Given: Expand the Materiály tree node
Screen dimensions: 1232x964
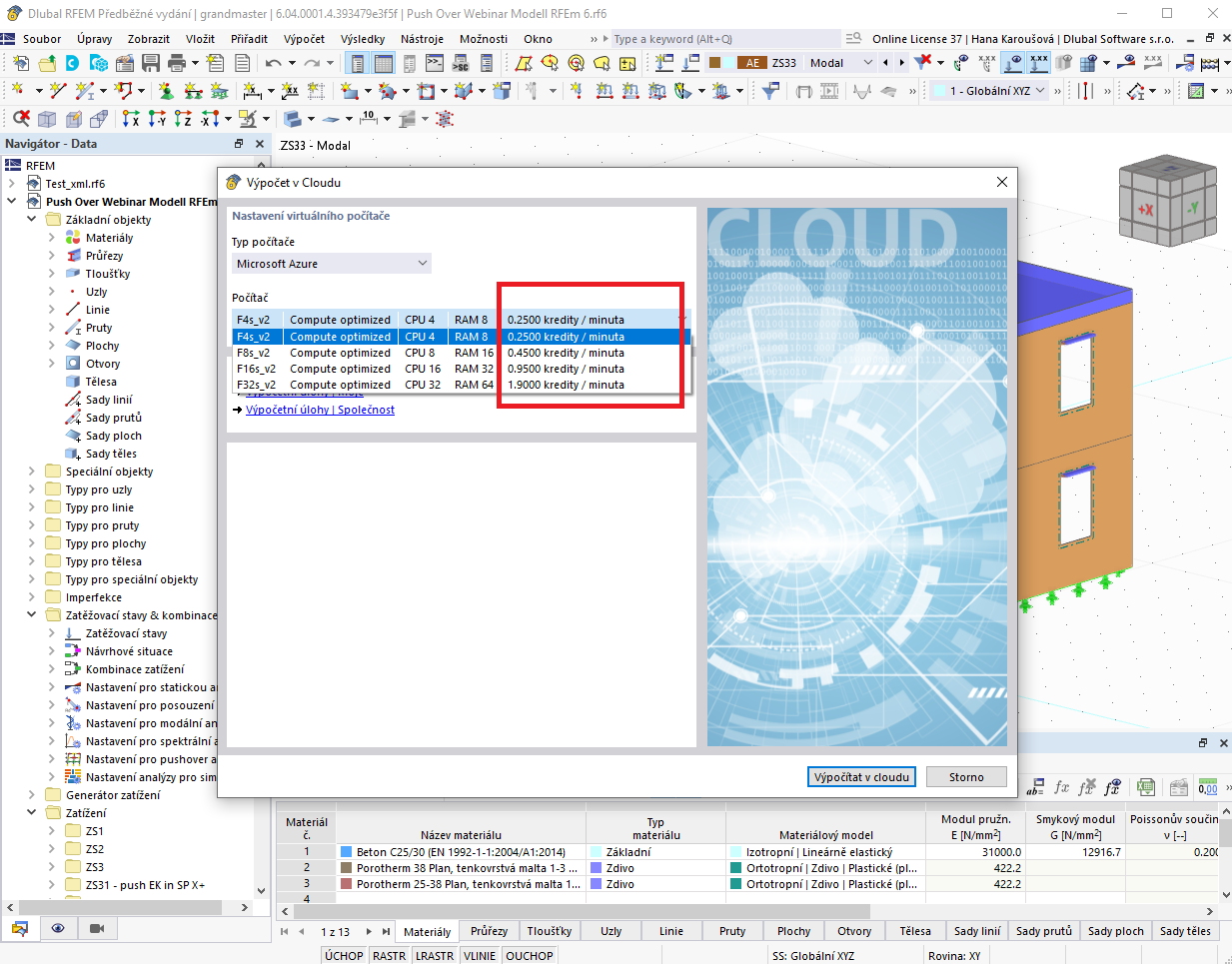Looking at the screenshot, I should pyautogui.click(x=52, y=238).
